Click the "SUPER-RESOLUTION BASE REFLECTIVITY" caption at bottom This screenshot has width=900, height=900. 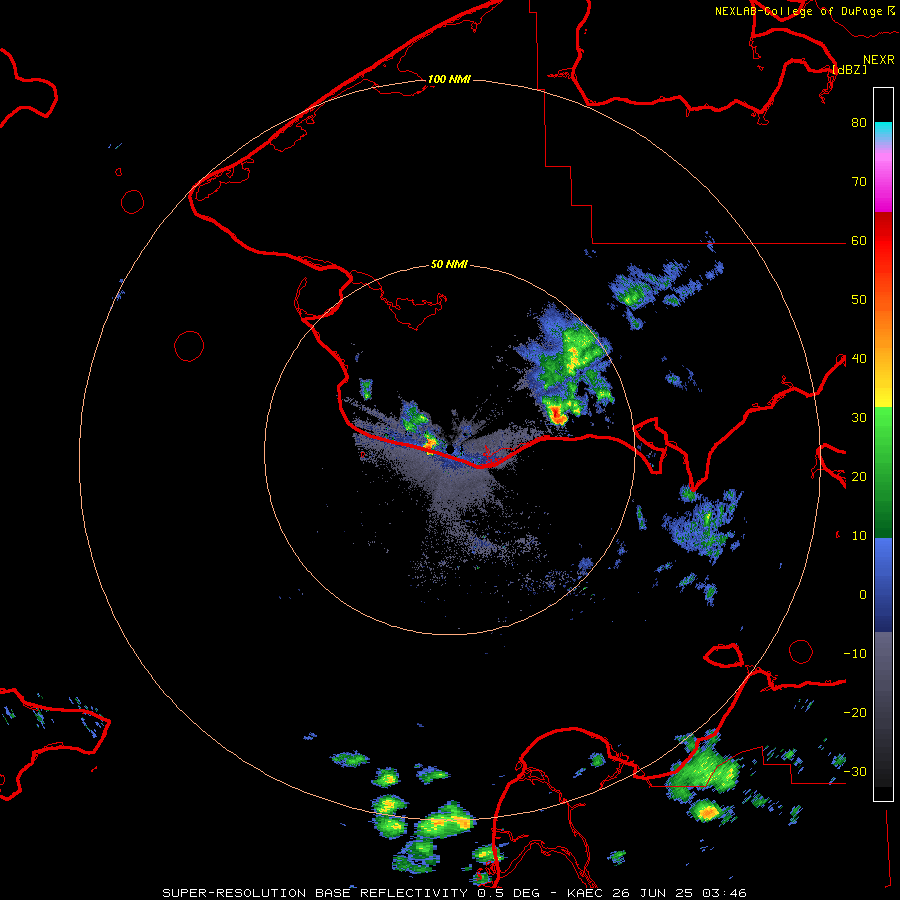pyautogui.click(x=315, y=893)
